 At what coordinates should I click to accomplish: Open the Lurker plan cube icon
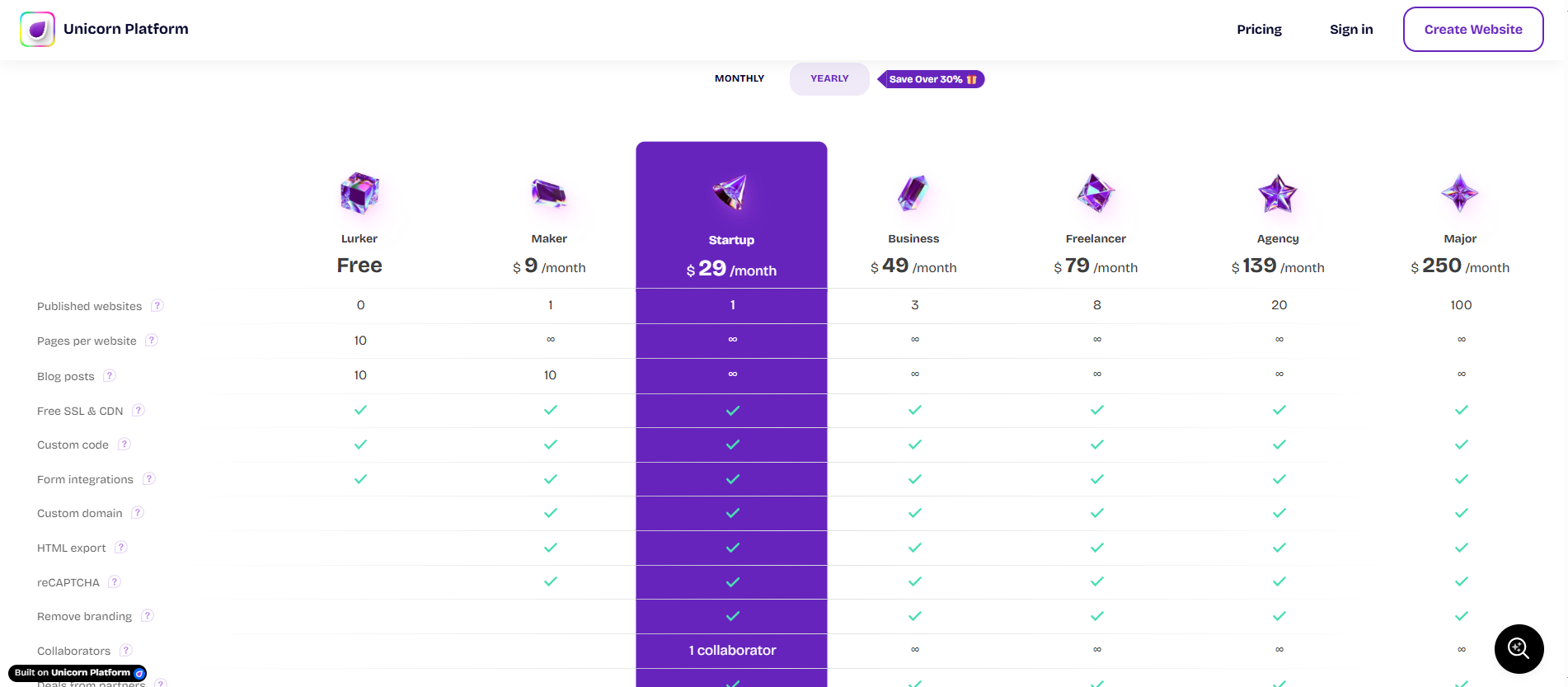pyautogui.click(x=359, y=193)
